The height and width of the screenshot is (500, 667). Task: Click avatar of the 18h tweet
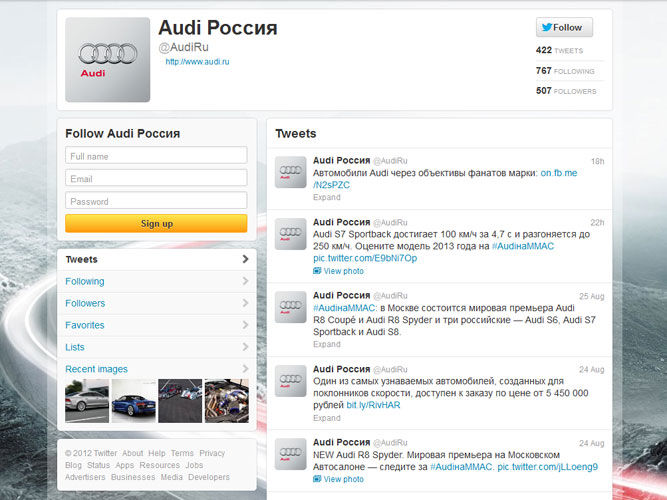click(291, 172)
